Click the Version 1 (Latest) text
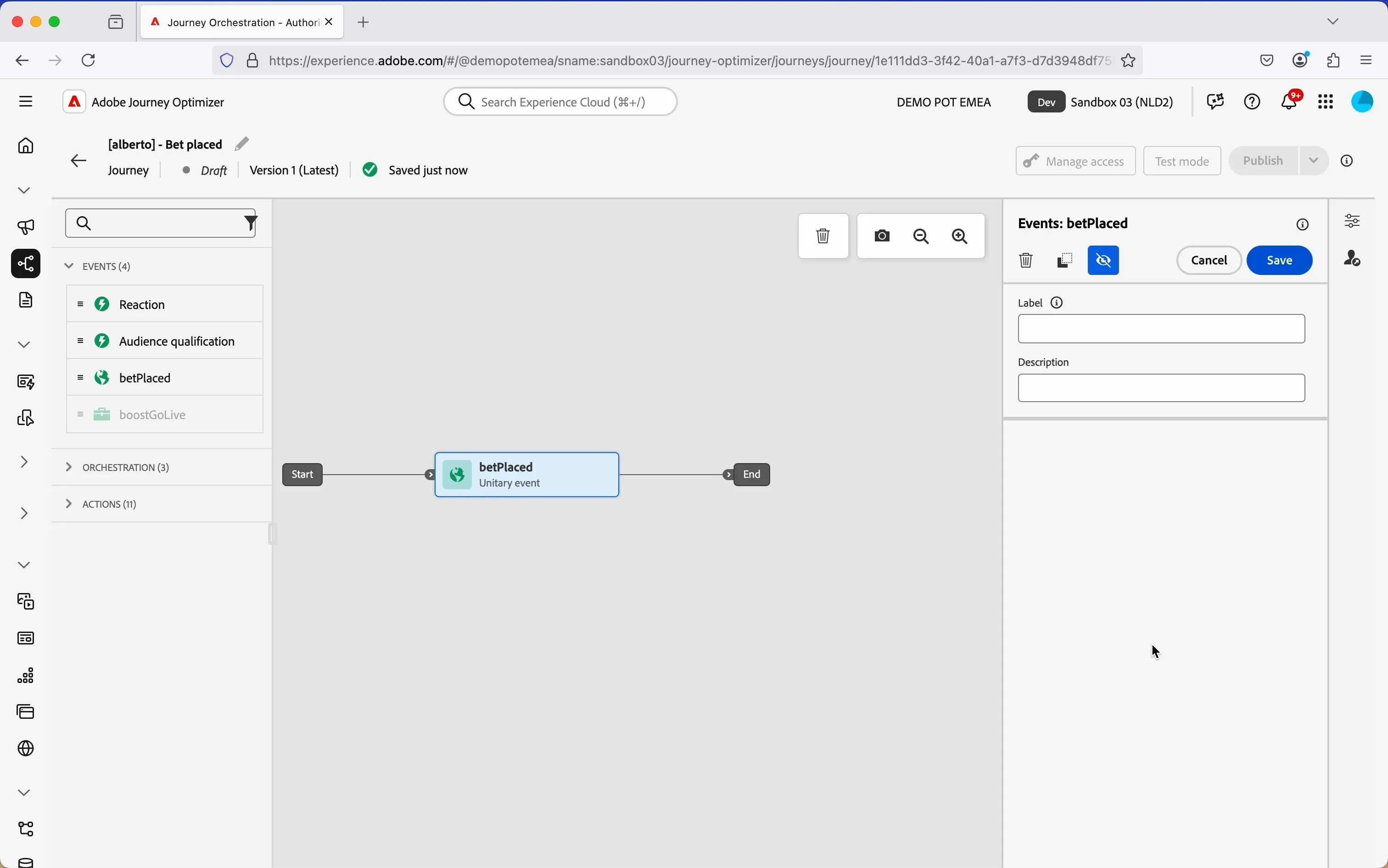The height and width of the screenshot is (868, 1388). tap(294, 170)
